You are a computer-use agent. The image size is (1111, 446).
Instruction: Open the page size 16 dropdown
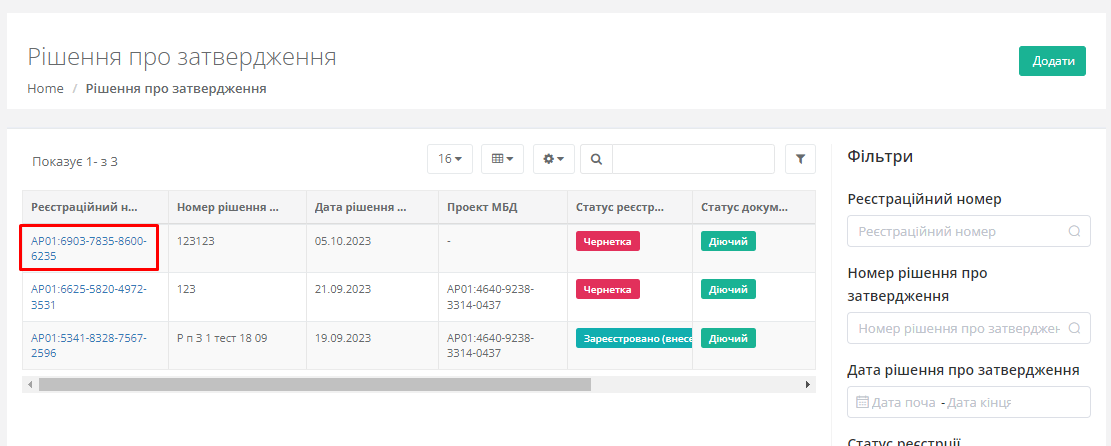(x=450, y=159)
